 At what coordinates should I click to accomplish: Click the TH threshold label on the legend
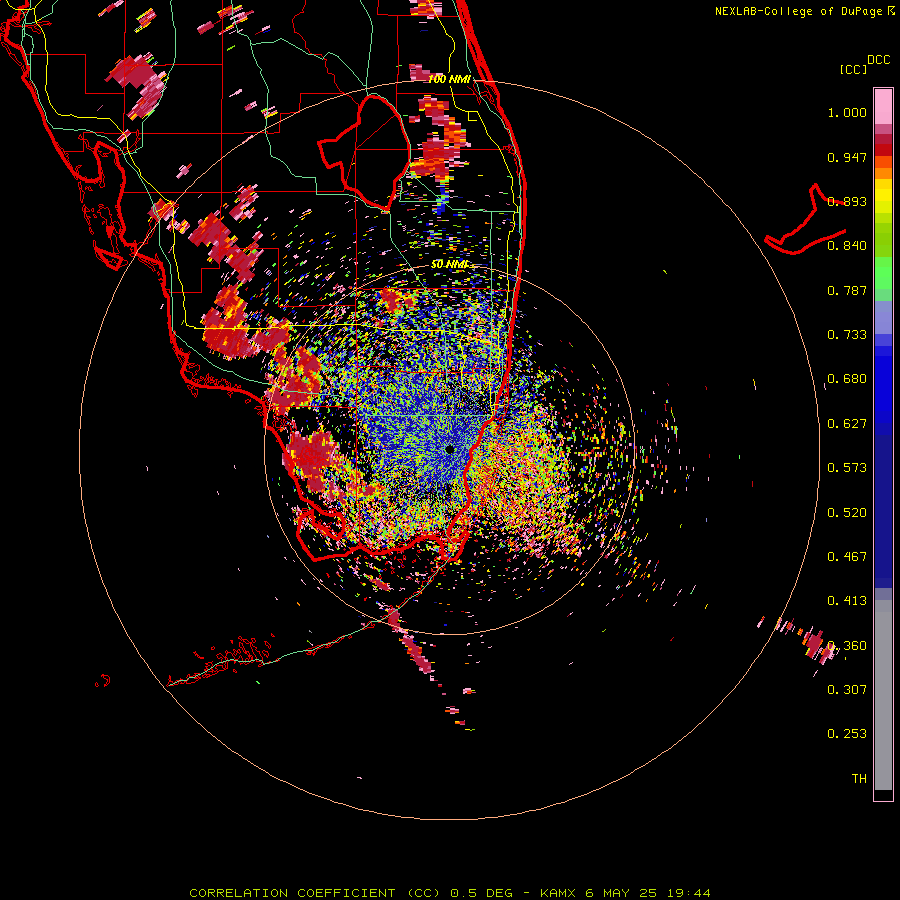[x=859, y=779]
